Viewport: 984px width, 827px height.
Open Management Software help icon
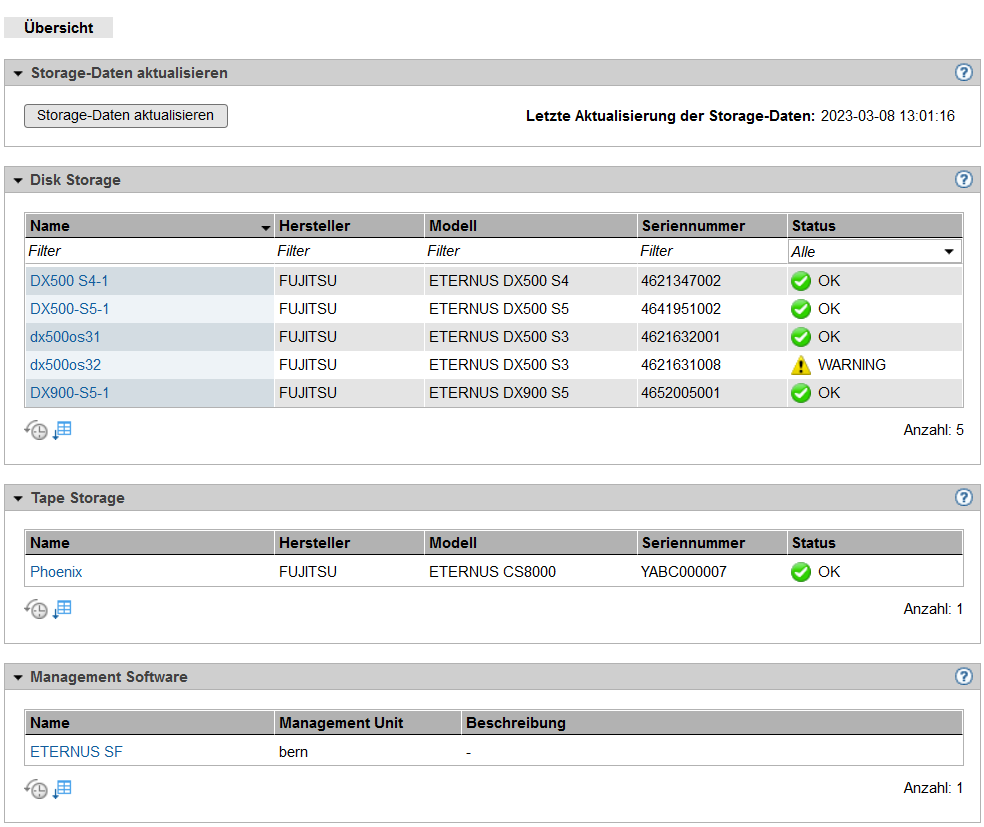click(x=963, y=676)
